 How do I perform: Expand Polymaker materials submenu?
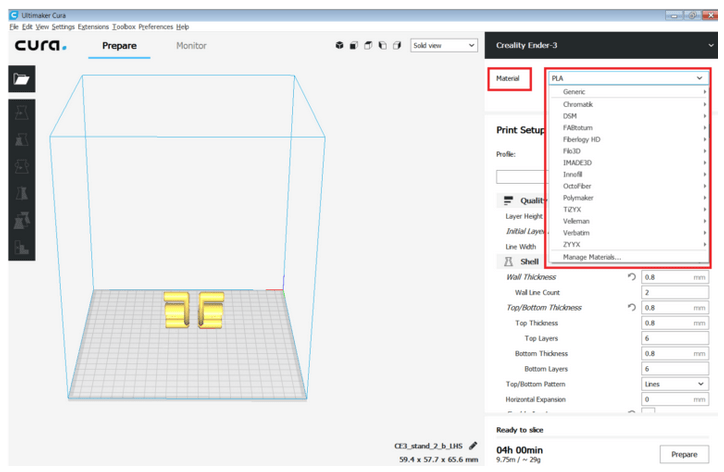(x=629, y=198)
